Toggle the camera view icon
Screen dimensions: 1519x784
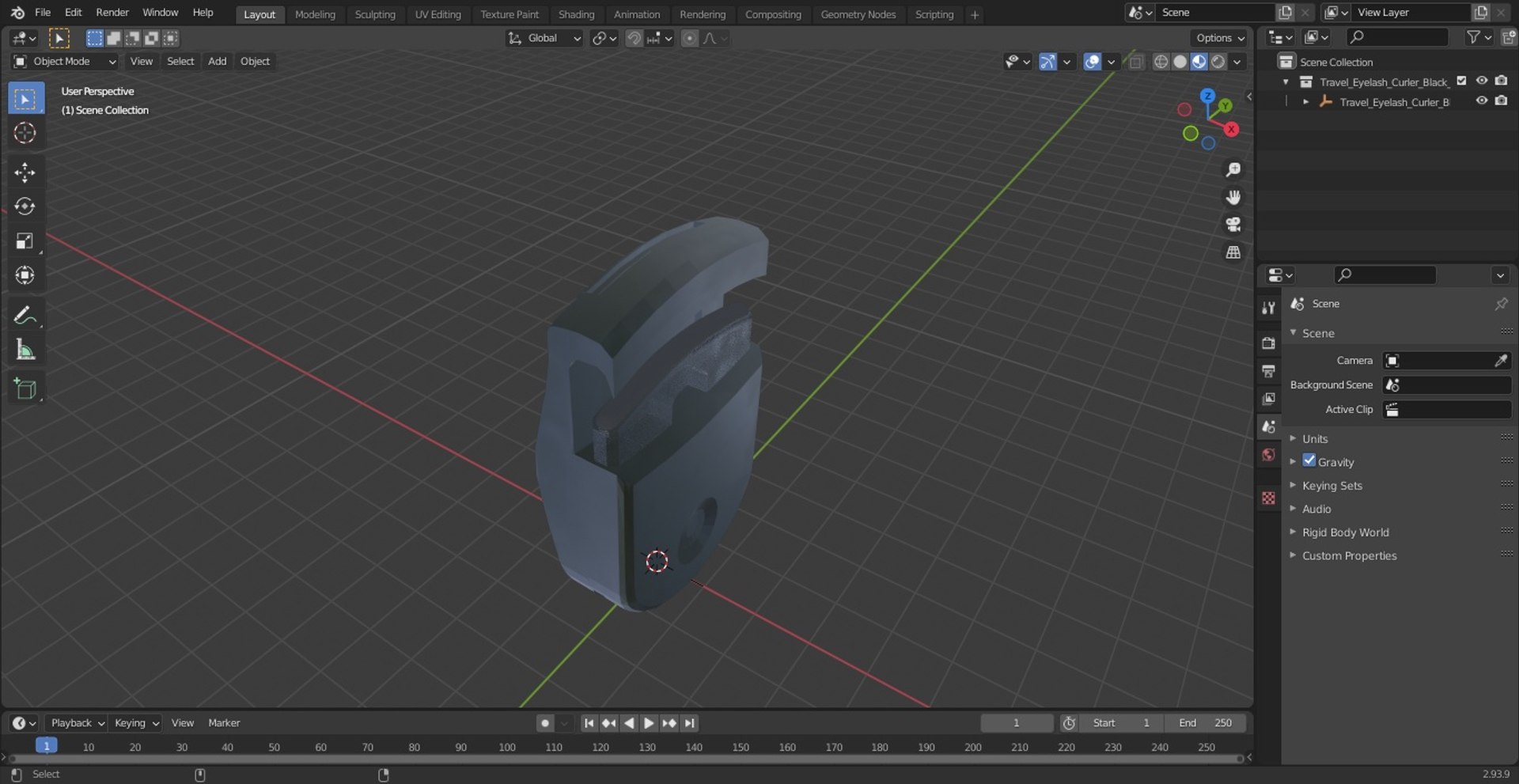click(1233, 225)
